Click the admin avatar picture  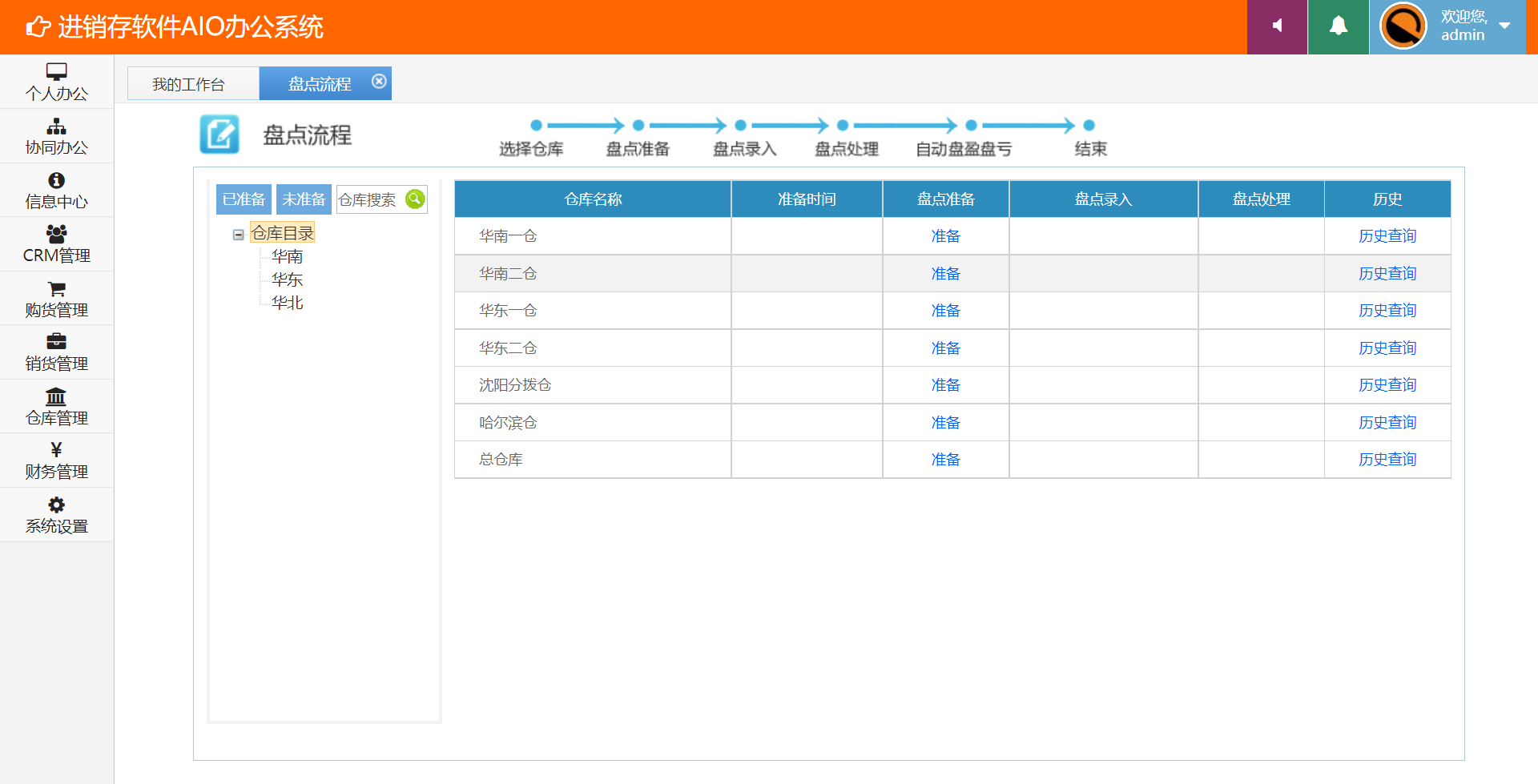(1403, 26)
